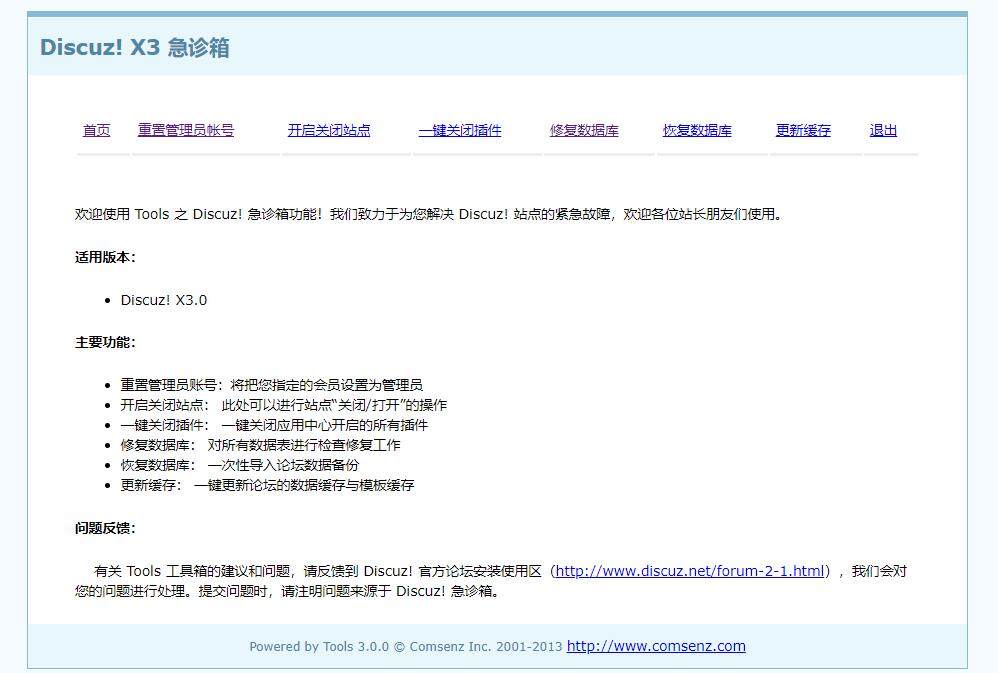
Task: Click the 更新缓存 navigation link
Action: pyautogui.click(x=803, y=131)
